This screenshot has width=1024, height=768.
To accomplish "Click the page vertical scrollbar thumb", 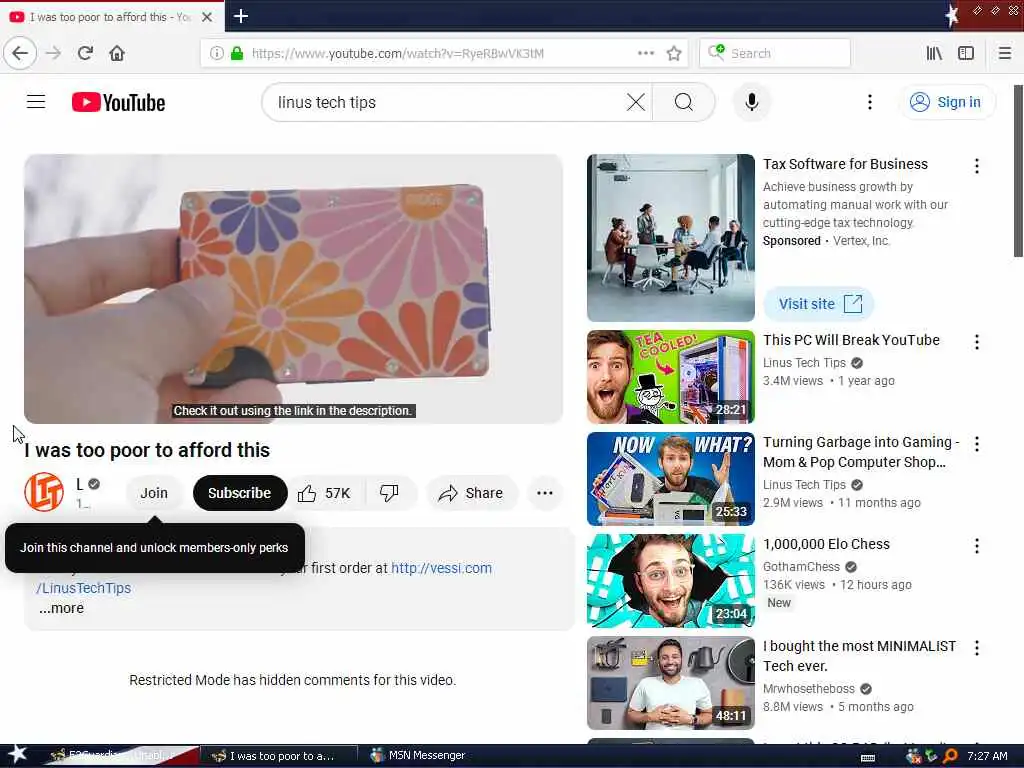I will click(x=1018, y=171).
